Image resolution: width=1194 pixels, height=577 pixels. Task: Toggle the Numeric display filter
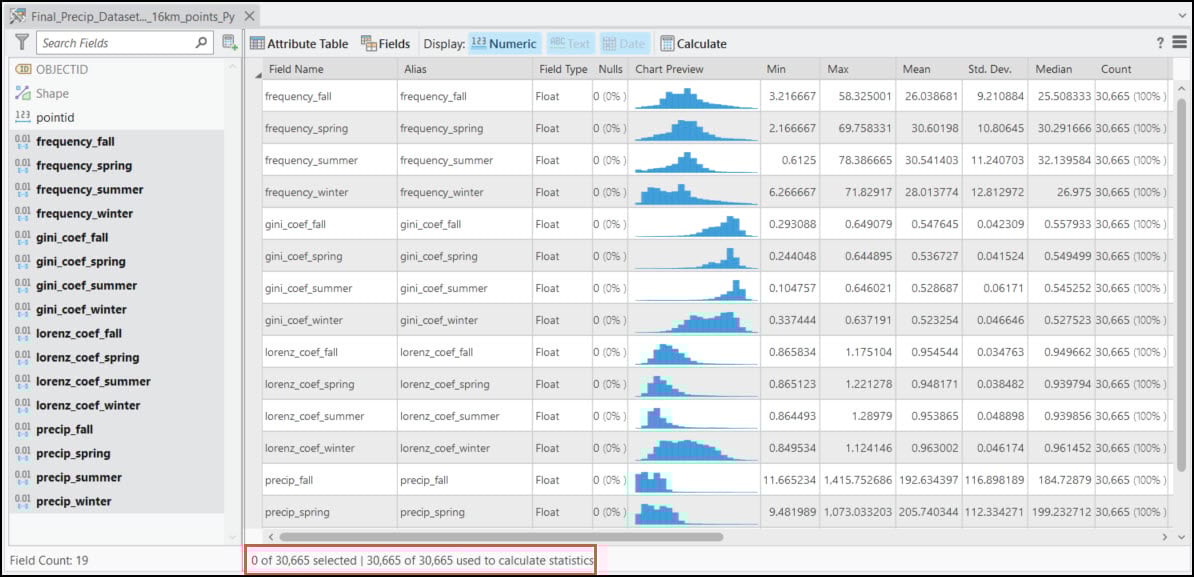click(x=504, y=44)
